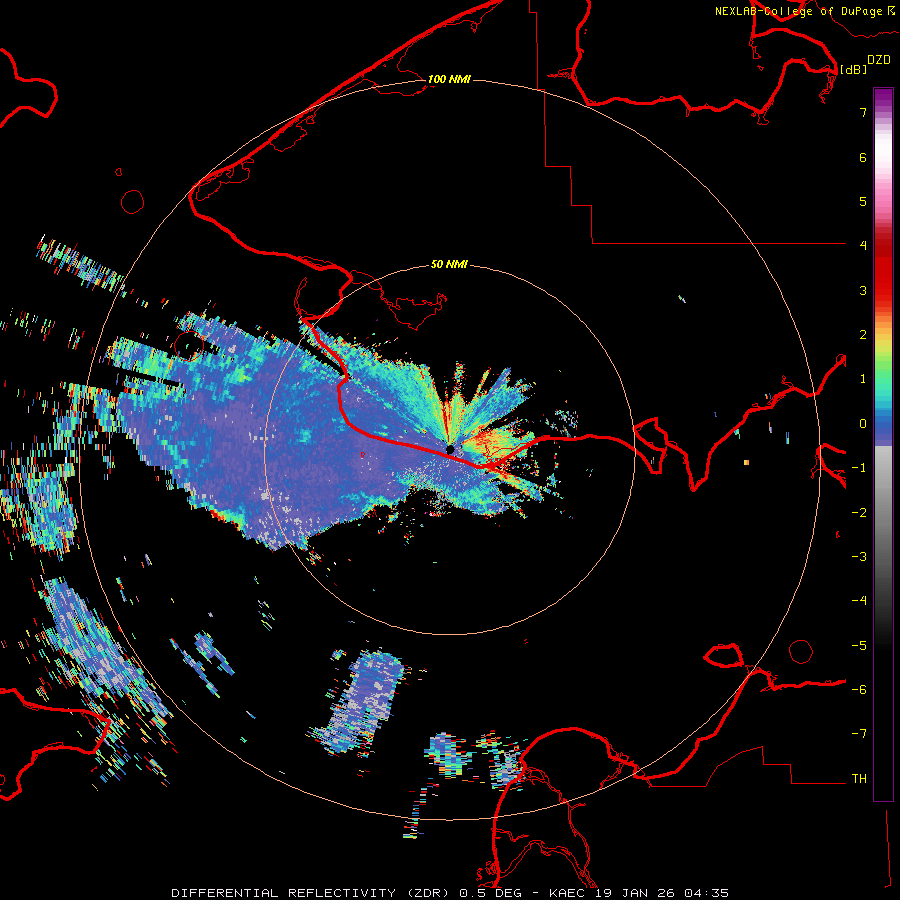
Task: Click the -1 value on color scale
Action: [859, 468]
